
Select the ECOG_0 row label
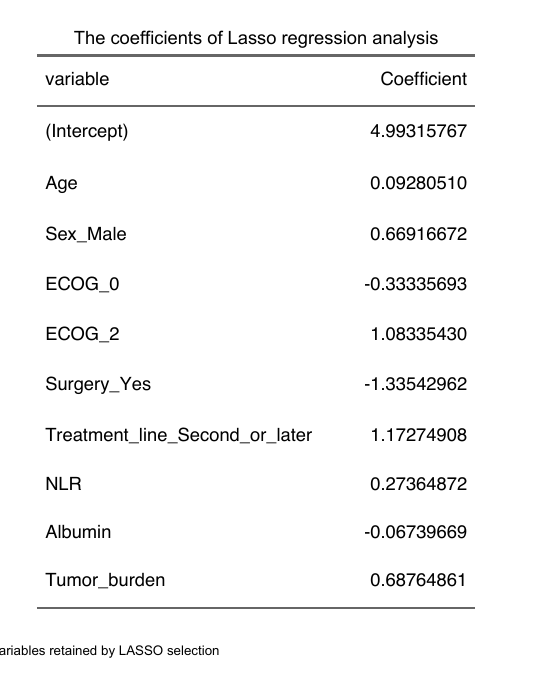coord(82,284)
